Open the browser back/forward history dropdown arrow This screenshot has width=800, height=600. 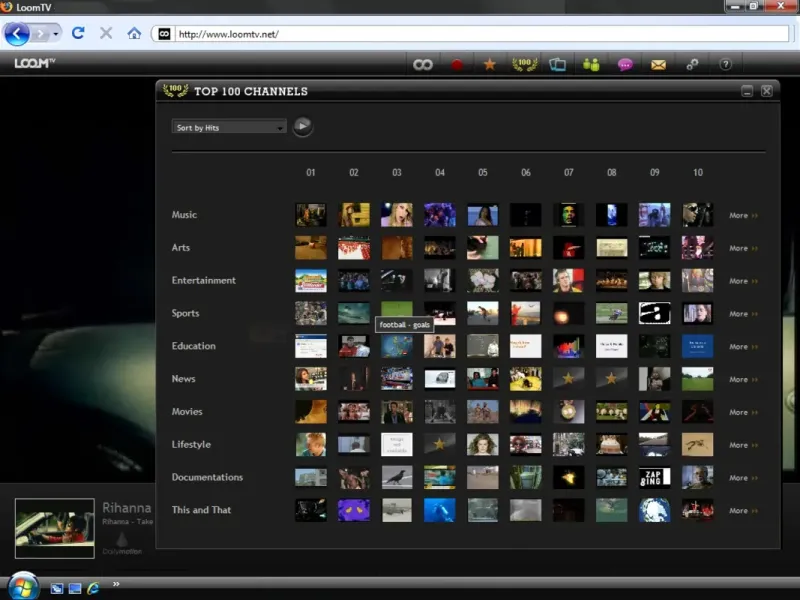(x=56, y=33)
